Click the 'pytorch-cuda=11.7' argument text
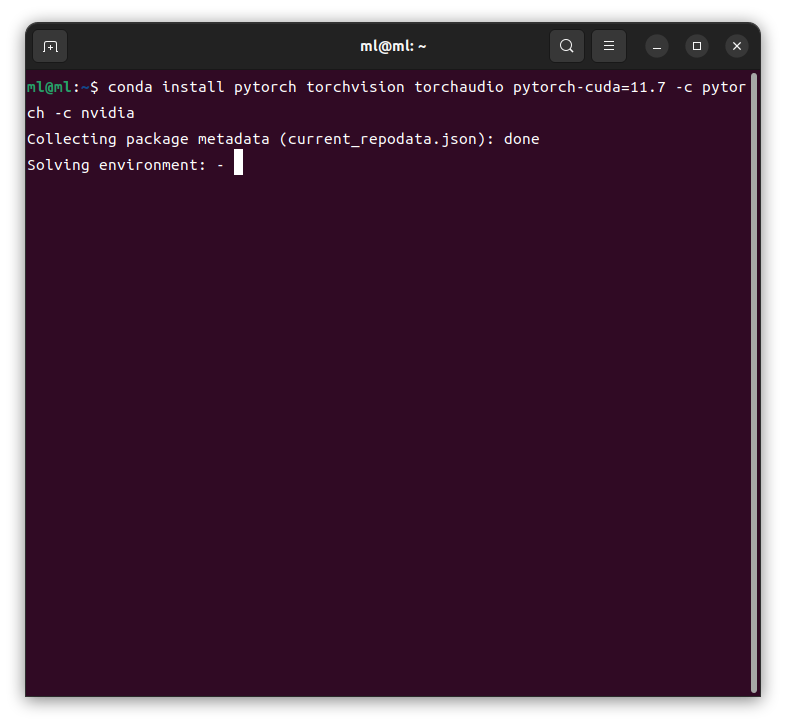 point(589,87)
